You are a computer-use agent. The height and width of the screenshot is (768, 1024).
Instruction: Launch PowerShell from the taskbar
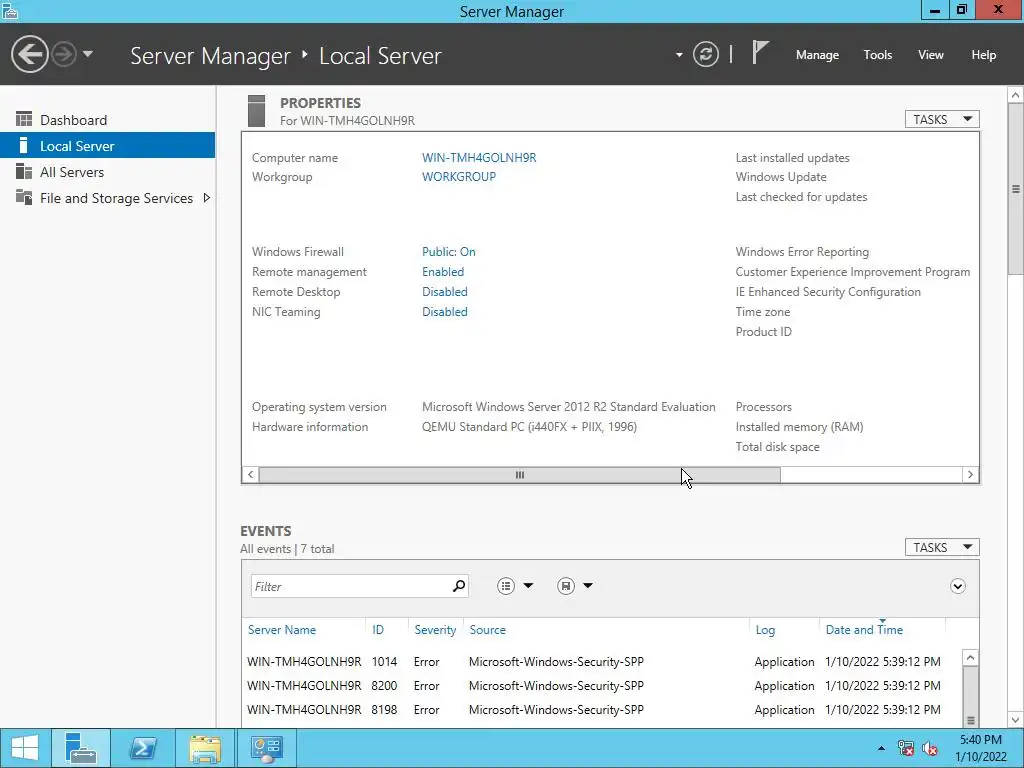pos(142,748)
